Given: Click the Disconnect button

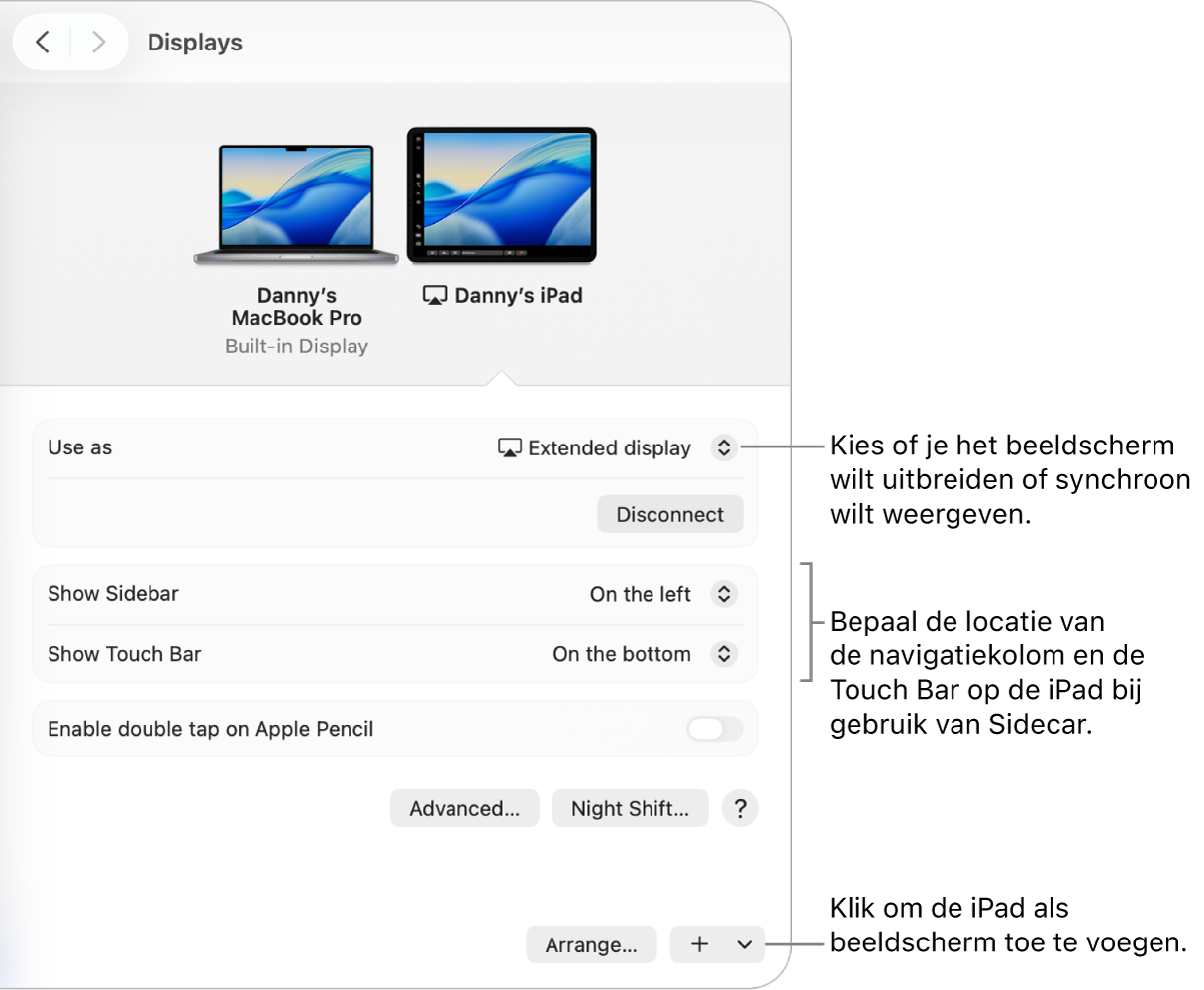Looking at the screenshot, I should [x=670, y=514].
